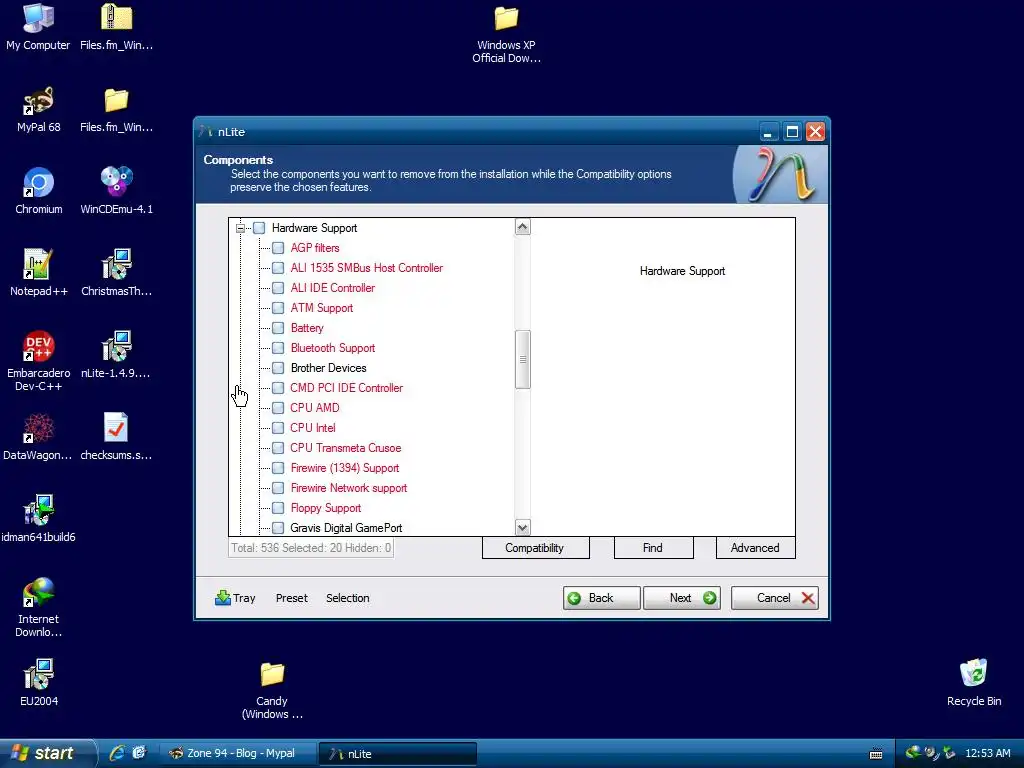Check the Brother Devices checkbox
This screenshot has width=1024, height=768.
click(x=278, y=368)
